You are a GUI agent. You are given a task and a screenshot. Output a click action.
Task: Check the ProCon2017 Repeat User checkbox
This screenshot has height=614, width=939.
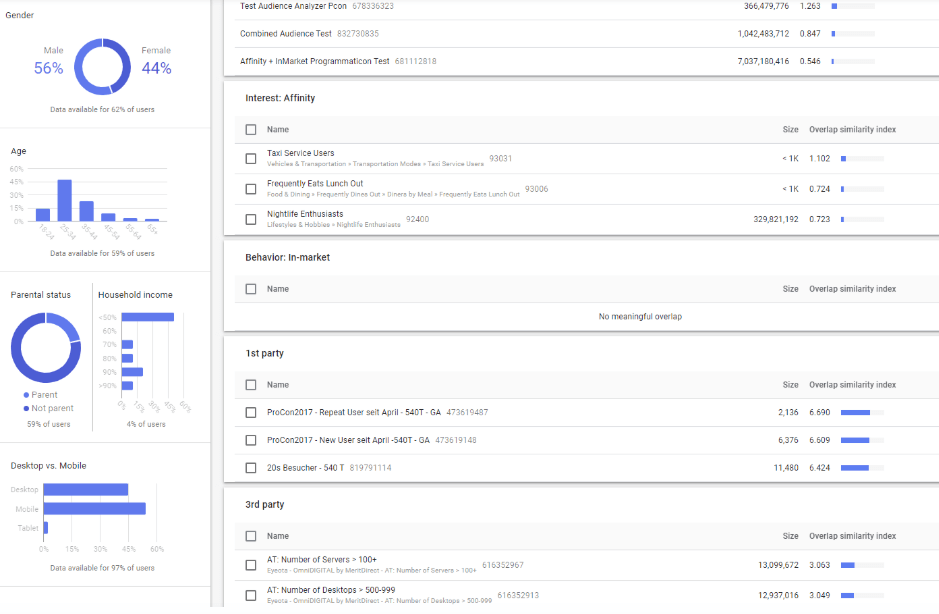[x=251, y=412]
